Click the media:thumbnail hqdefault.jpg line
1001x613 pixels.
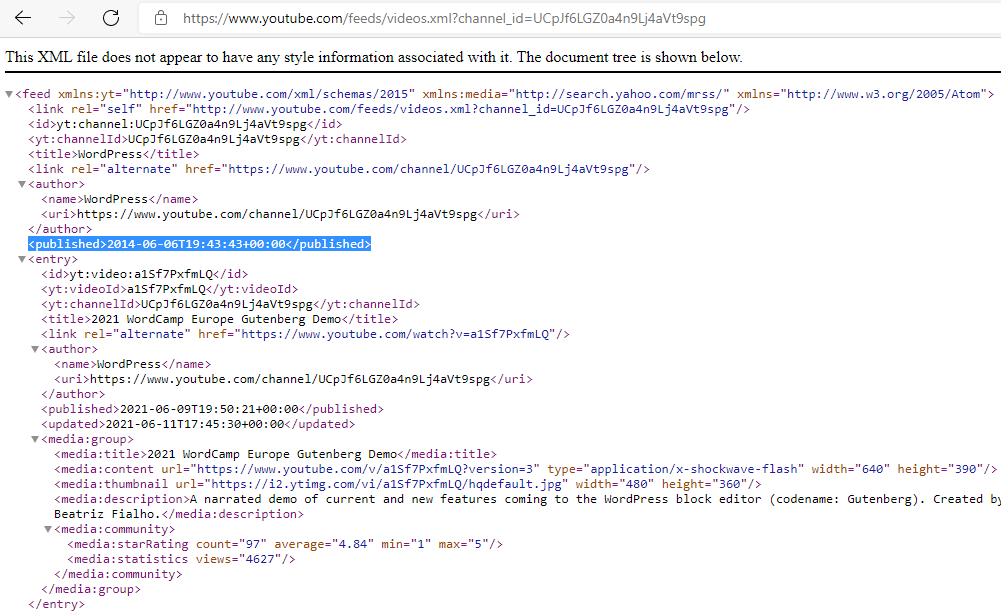click(x=408, y=484)
